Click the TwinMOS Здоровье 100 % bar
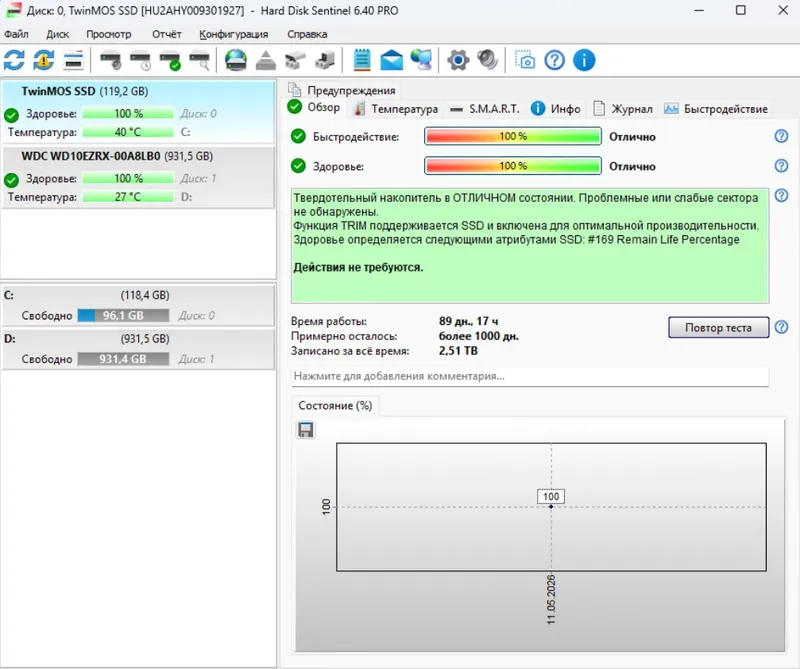Screen dimensions: 800x669 pos(128,113)
